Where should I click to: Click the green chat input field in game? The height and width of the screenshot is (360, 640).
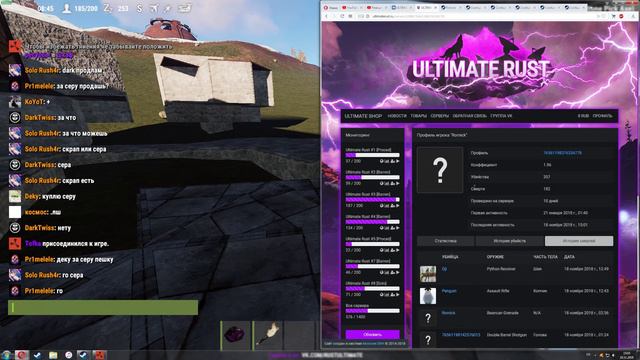pyautogui.click(x=103, y=307)
